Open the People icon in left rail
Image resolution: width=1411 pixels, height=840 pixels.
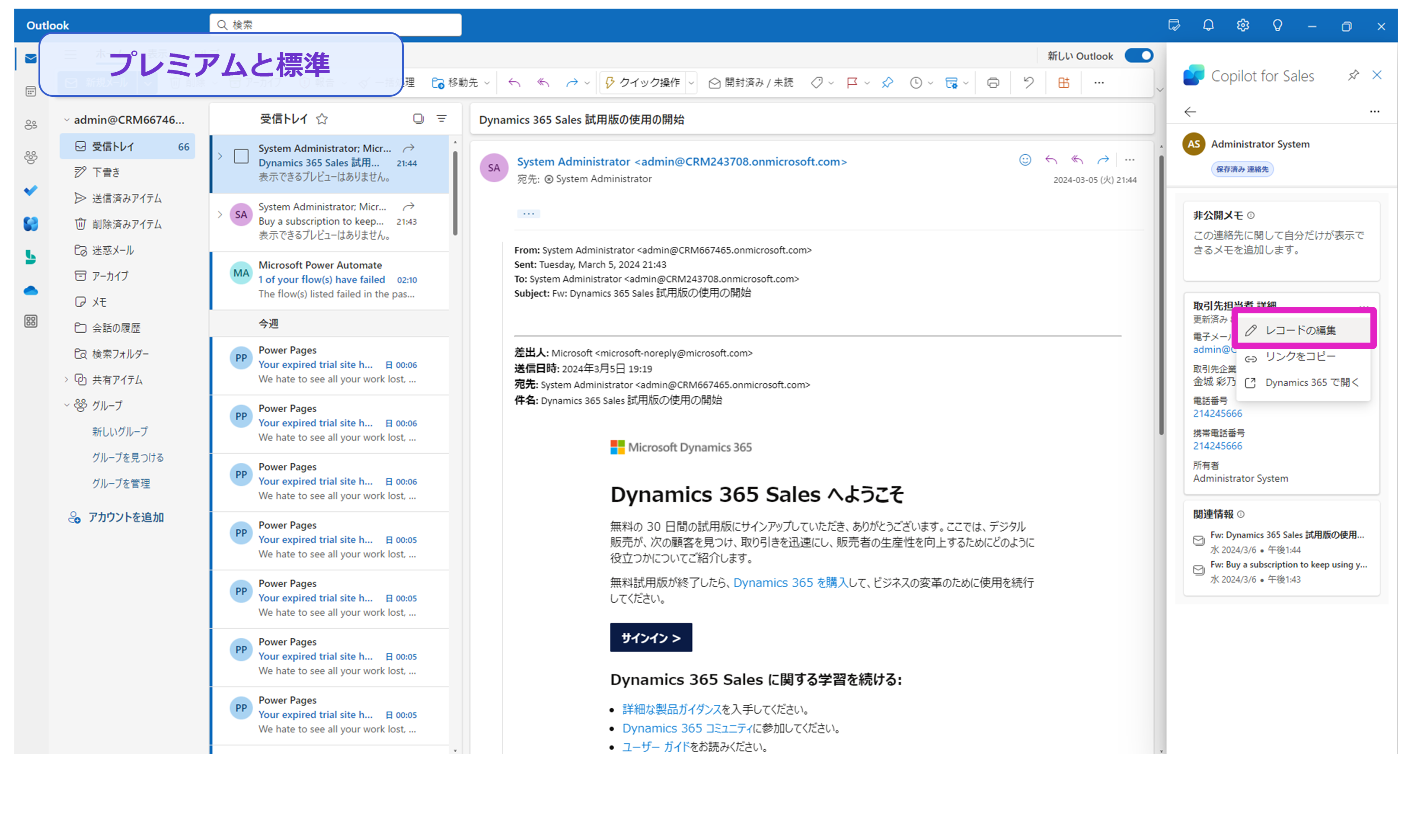(x=31, y=124)
